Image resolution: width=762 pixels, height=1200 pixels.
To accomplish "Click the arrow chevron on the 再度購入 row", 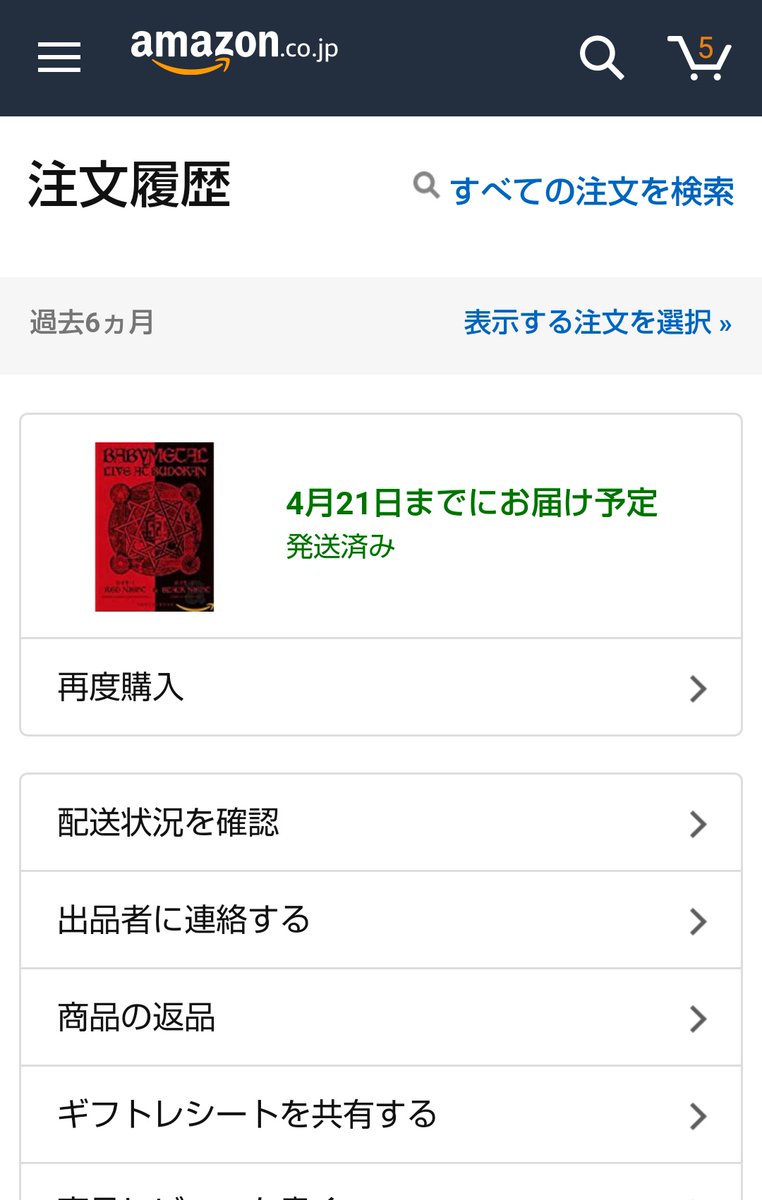I will pyautogui.click(x=698, y=688).
